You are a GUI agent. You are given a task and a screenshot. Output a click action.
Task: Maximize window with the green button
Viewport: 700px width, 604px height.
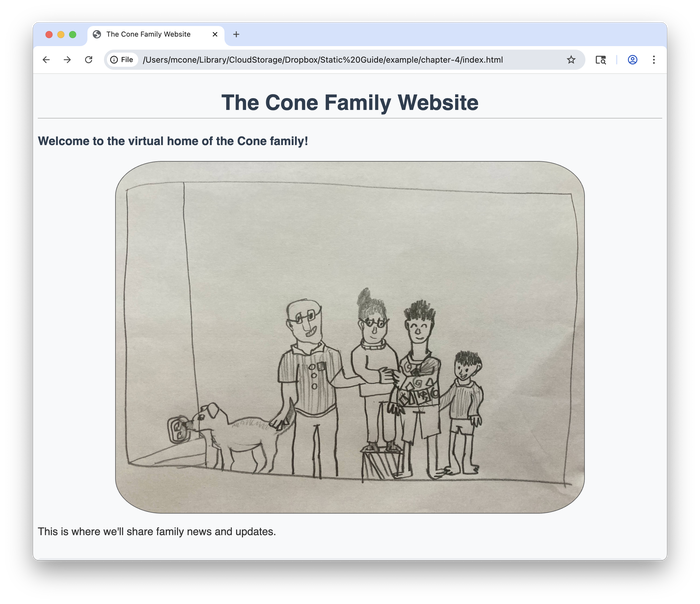73,34
